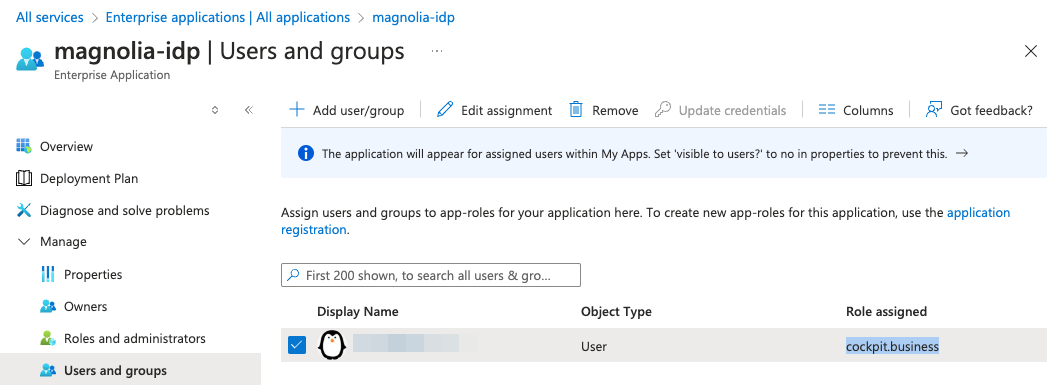Collapse the sidebar with double chevron
Image resolution: width=1059 pixels, height=392 pixels.
tap(249, 110)
